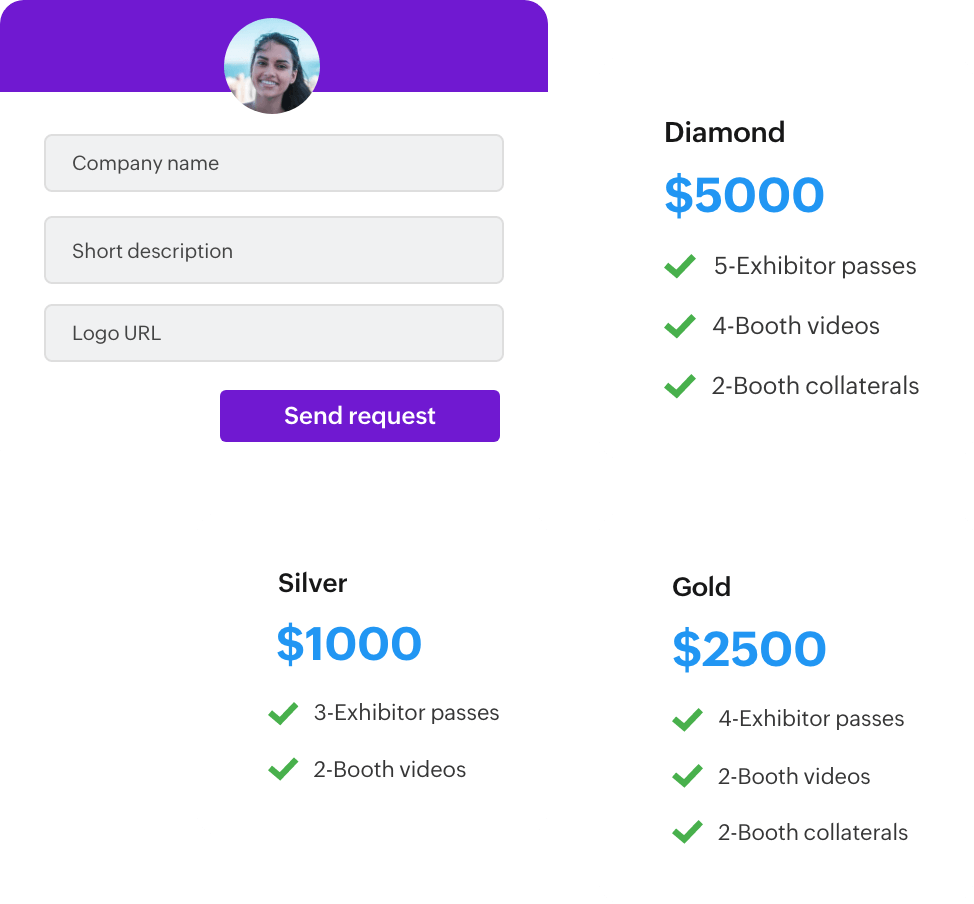Select the Diamond plan title
The image size is (974, 904).
tap(724, 132)
